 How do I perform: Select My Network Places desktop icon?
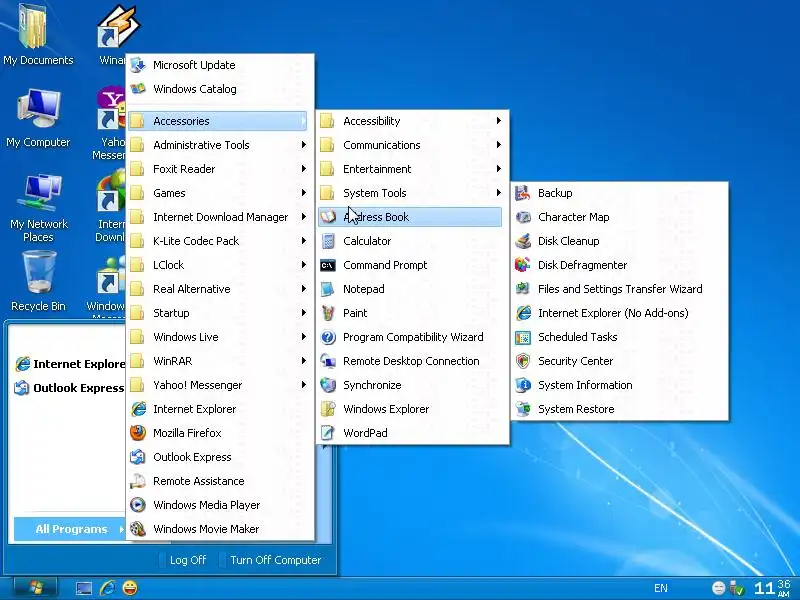(38, 207)
